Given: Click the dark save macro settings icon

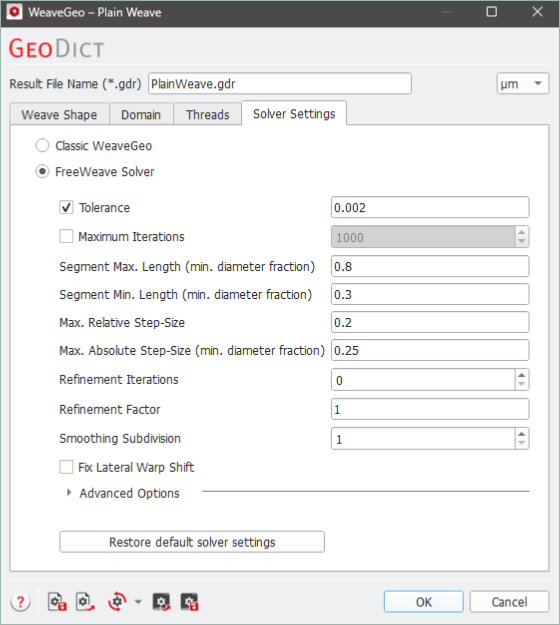Looking at the screenshot, I should [x=189, y=601].
